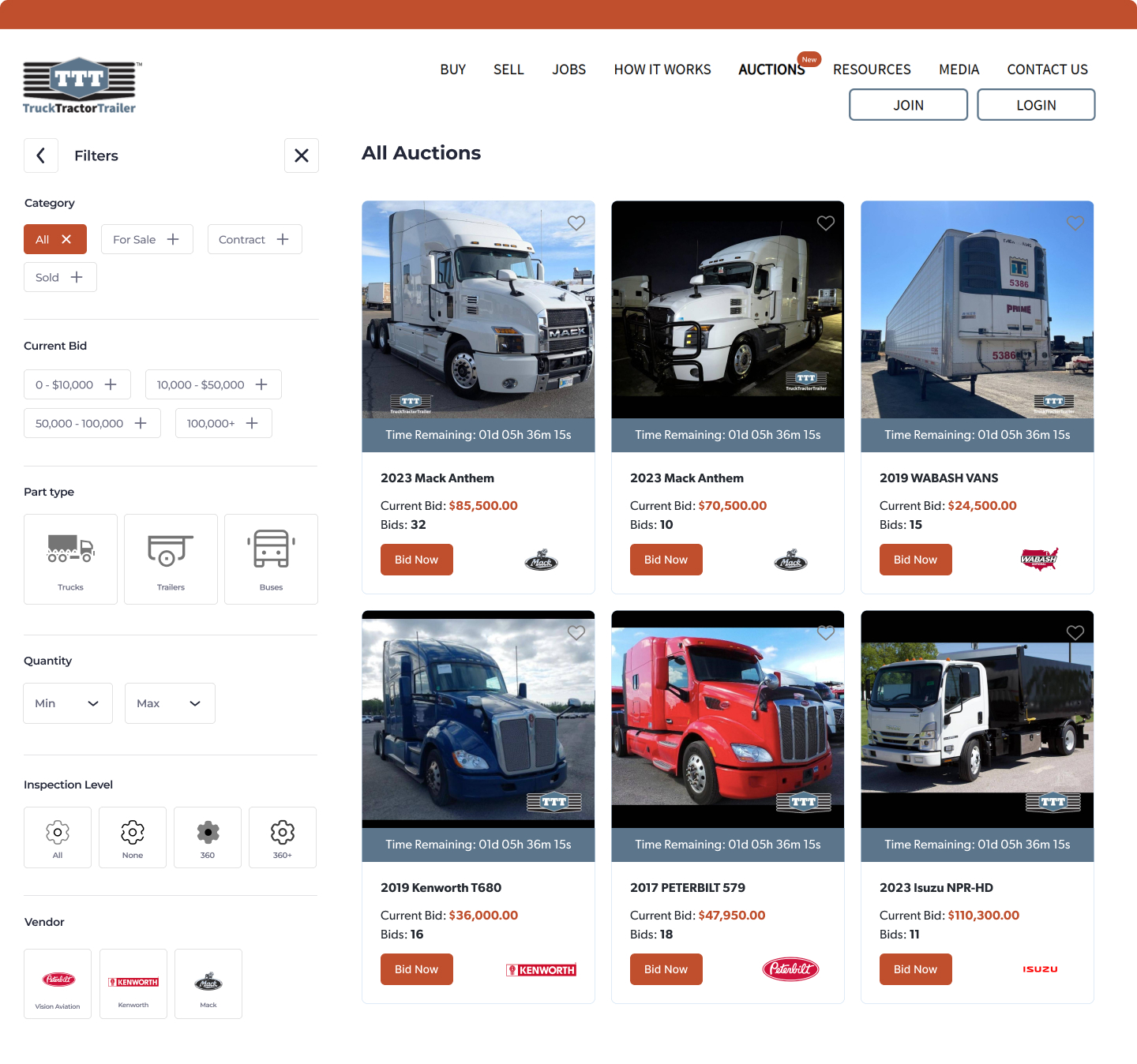Select Vision Aviation vendor tile
1137x1064 pixels.
coord(58,983)
